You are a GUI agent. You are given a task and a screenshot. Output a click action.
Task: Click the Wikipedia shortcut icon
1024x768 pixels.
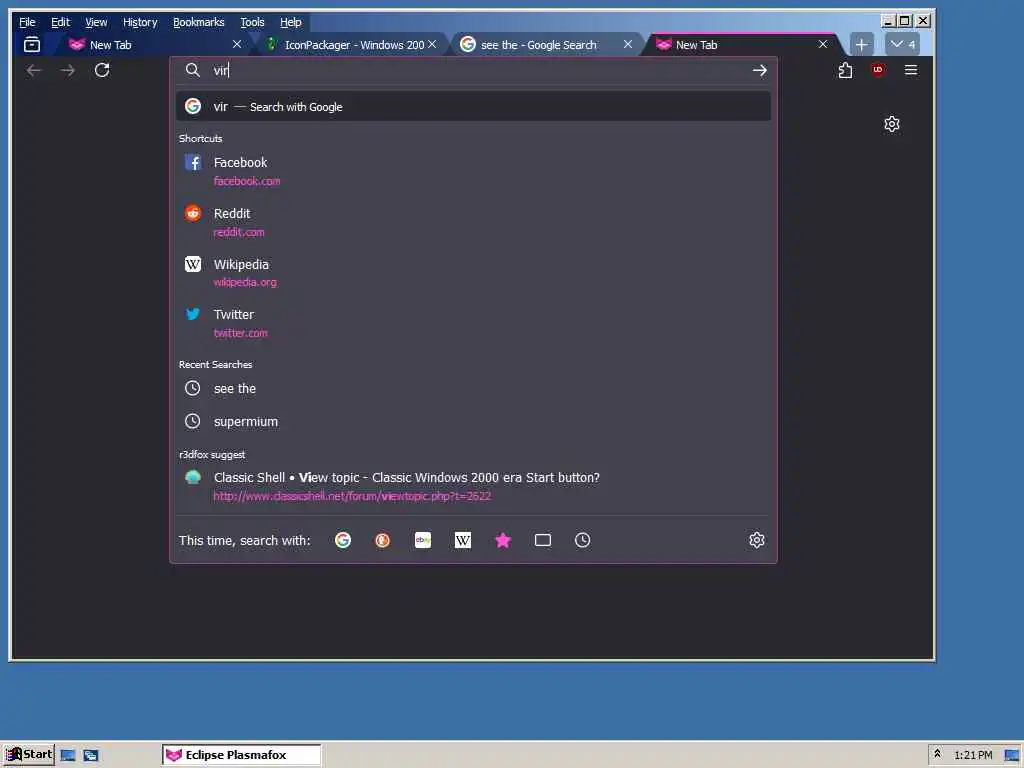[x=193, y=264]
